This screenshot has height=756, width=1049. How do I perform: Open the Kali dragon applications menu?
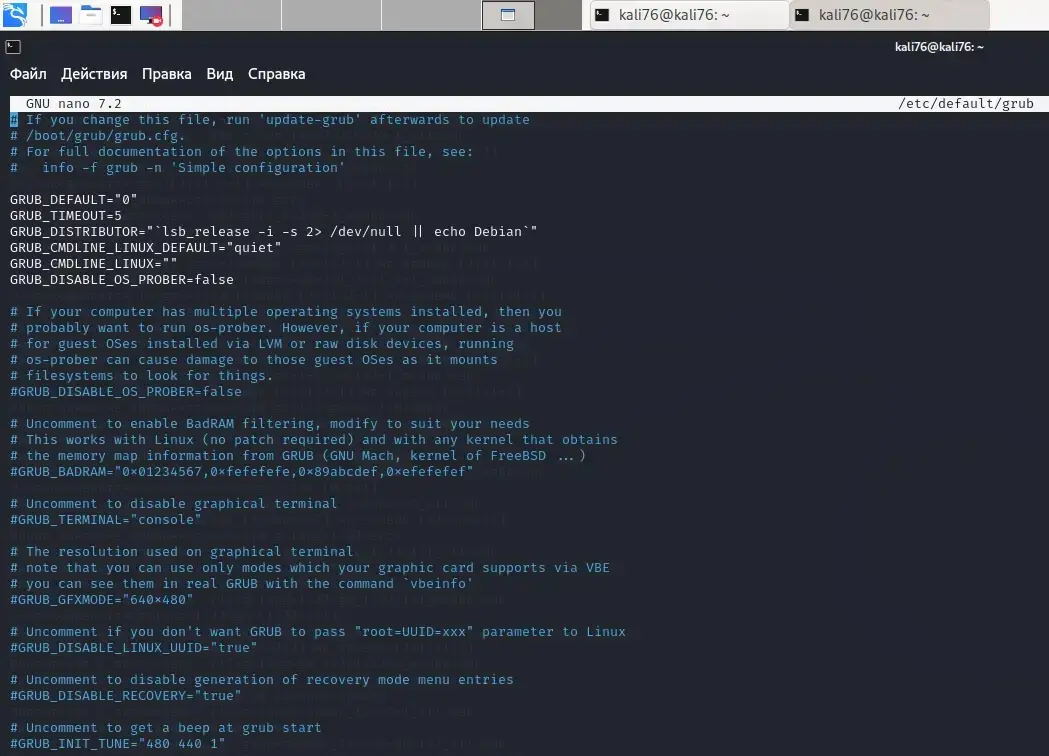15,15
